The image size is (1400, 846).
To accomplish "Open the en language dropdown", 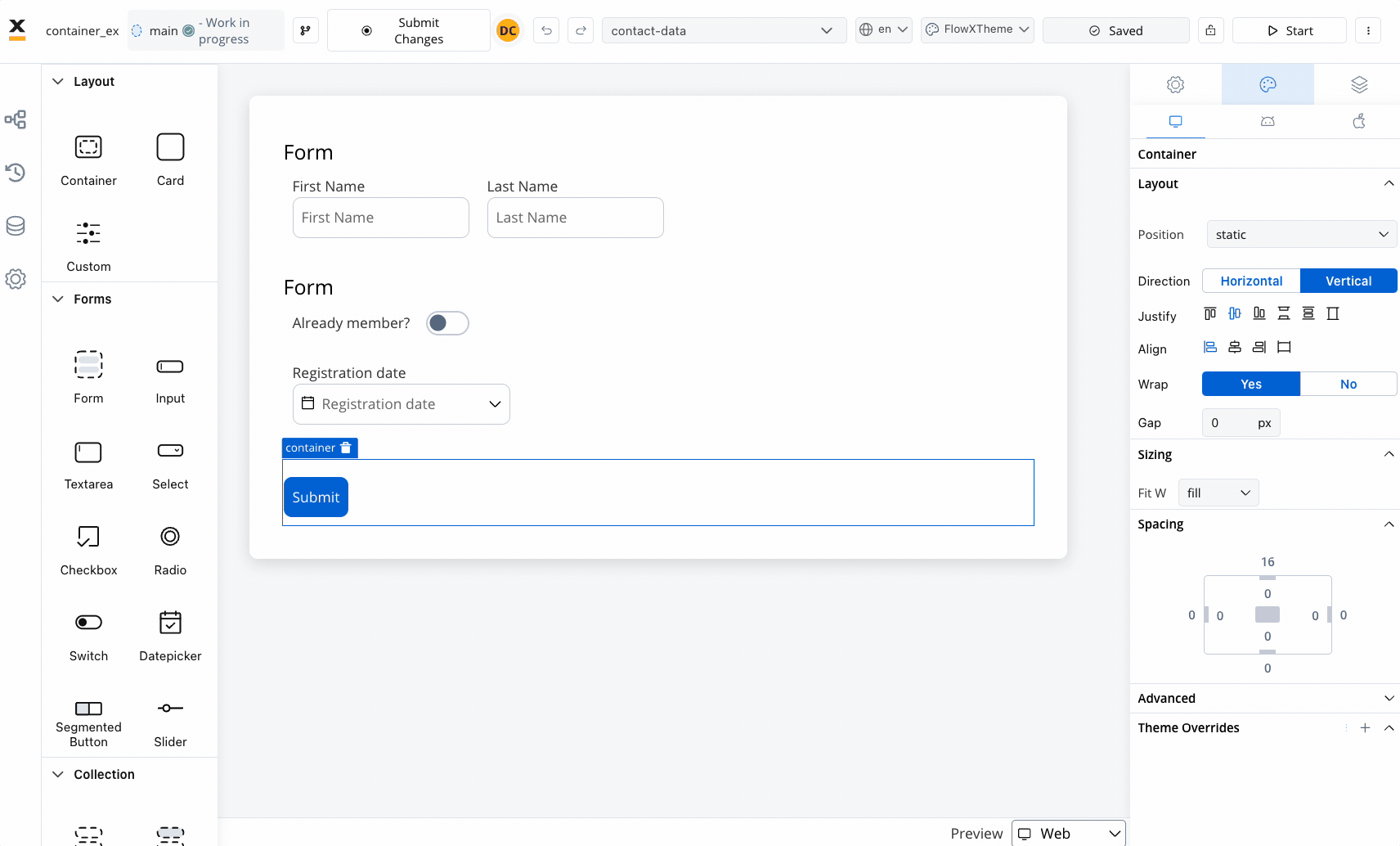I will point(883,29).
